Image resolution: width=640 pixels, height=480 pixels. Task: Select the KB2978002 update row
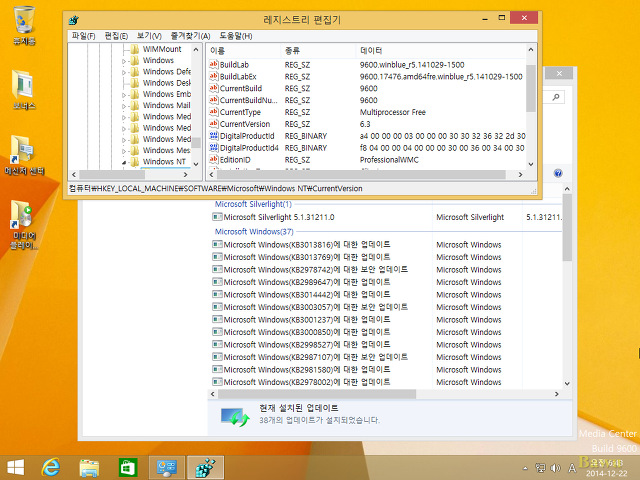[x=386, y=382]
